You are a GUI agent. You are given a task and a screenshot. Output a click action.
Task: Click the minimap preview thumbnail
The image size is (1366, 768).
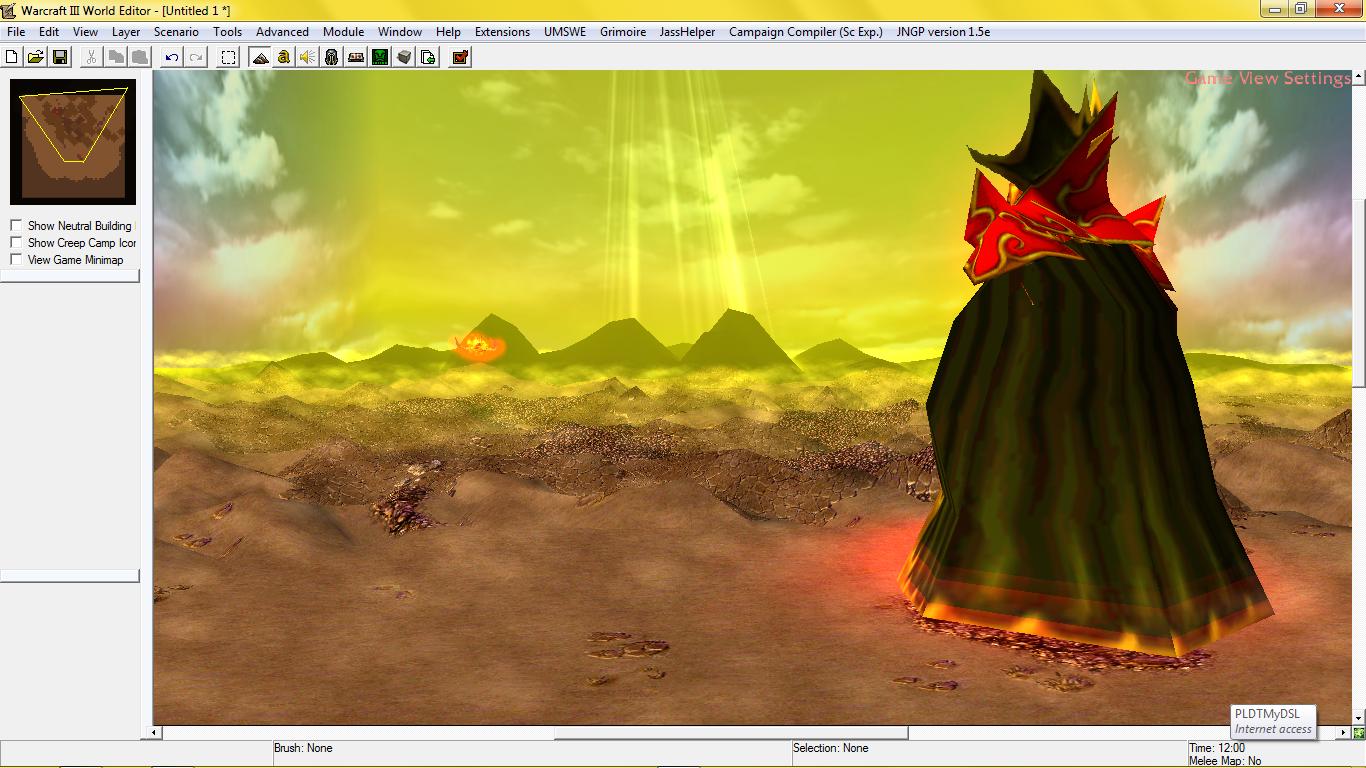73,142
